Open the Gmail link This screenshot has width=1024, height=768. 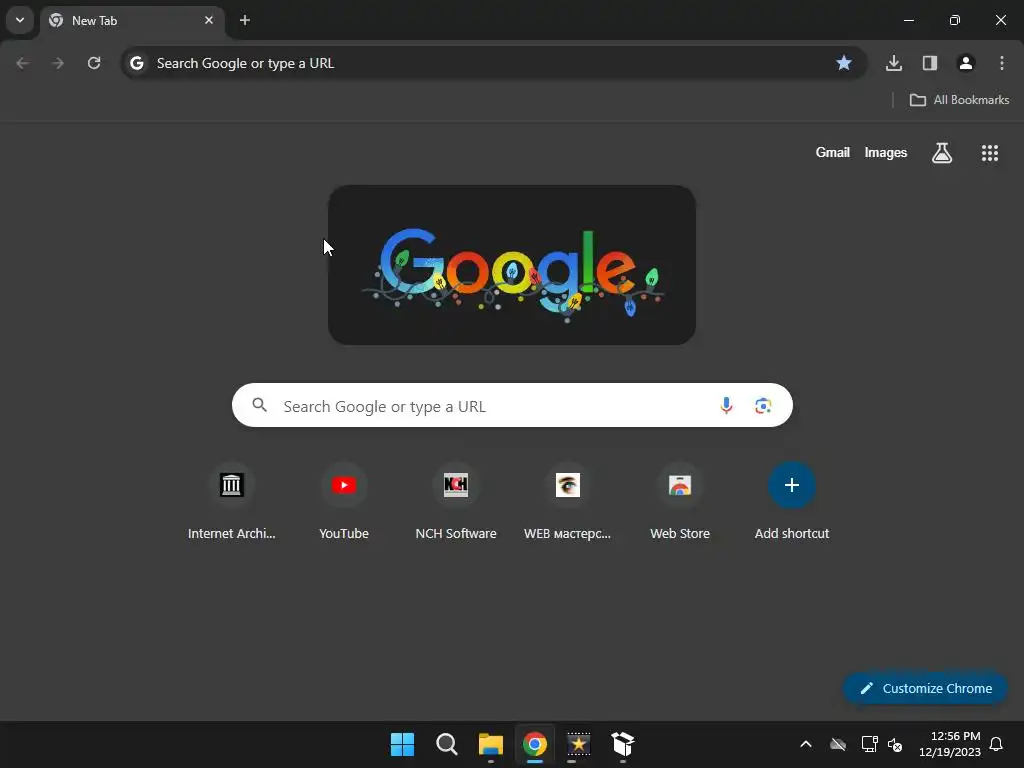coord(833,153)
